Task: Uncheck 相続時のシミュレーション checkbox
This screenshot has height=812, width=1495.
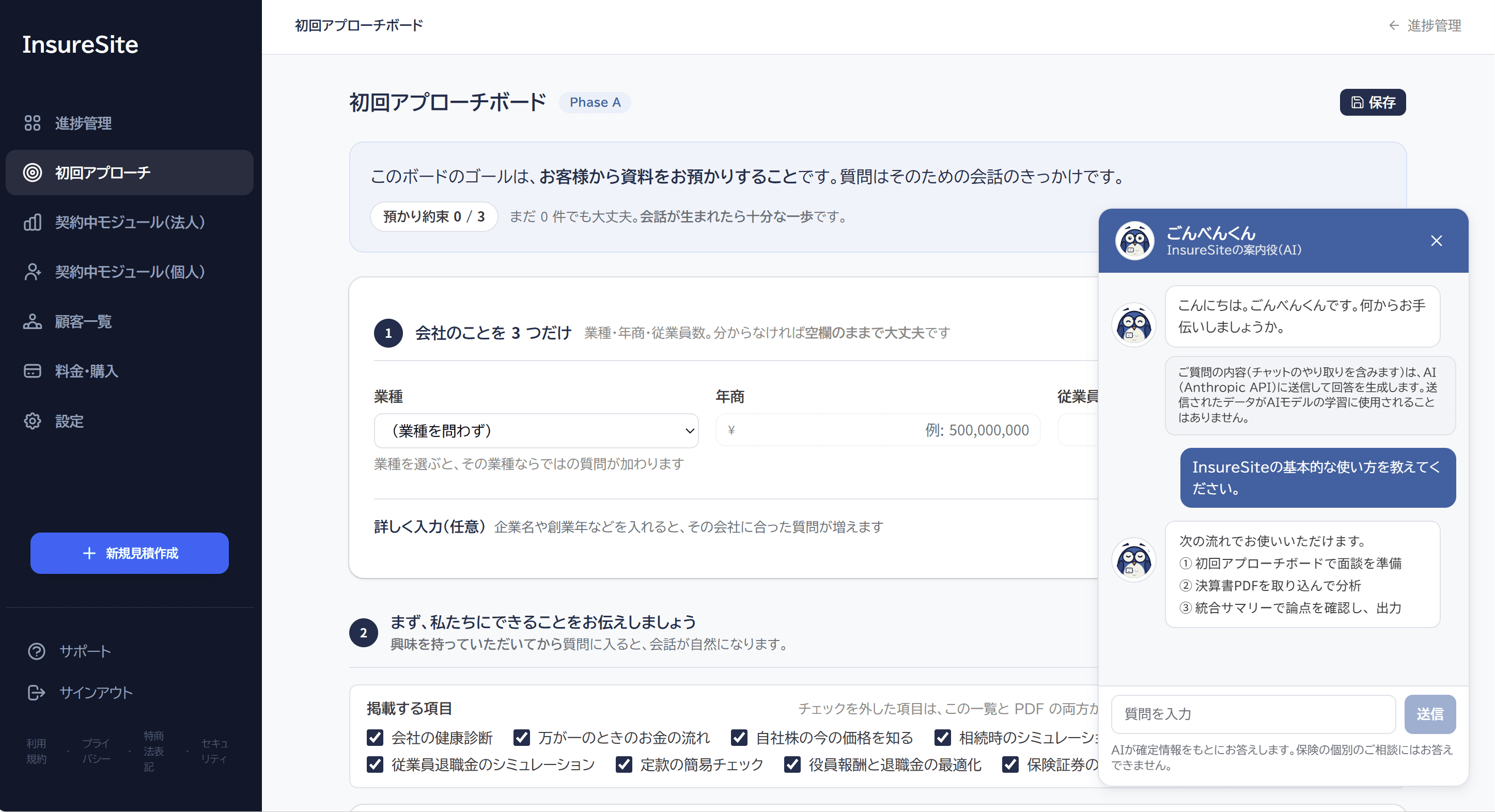Action: point(942,738)
